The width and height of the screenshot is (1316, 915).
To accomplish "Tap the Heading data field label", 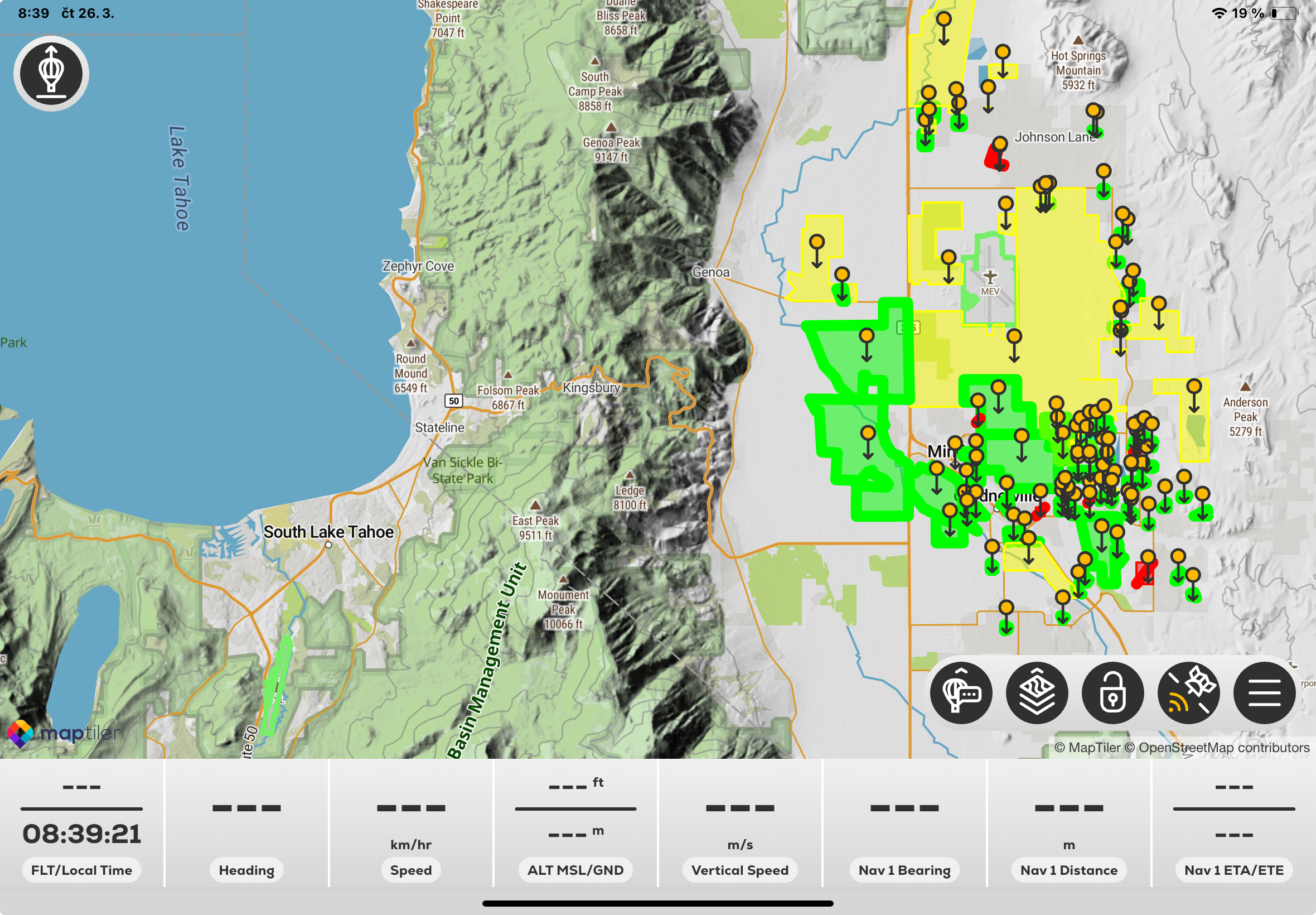I will point(246,870).
